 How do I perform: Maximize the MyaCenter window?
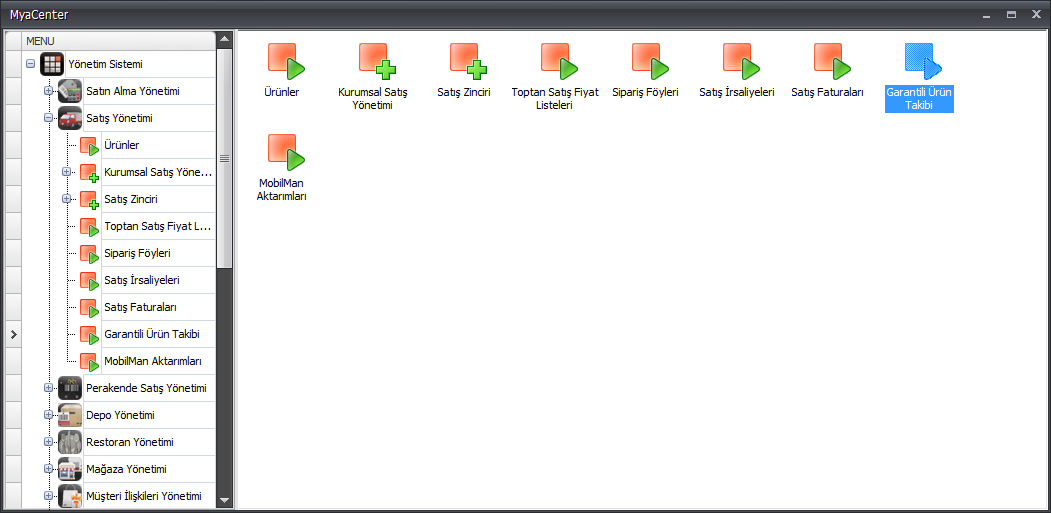pos(1011,14)
